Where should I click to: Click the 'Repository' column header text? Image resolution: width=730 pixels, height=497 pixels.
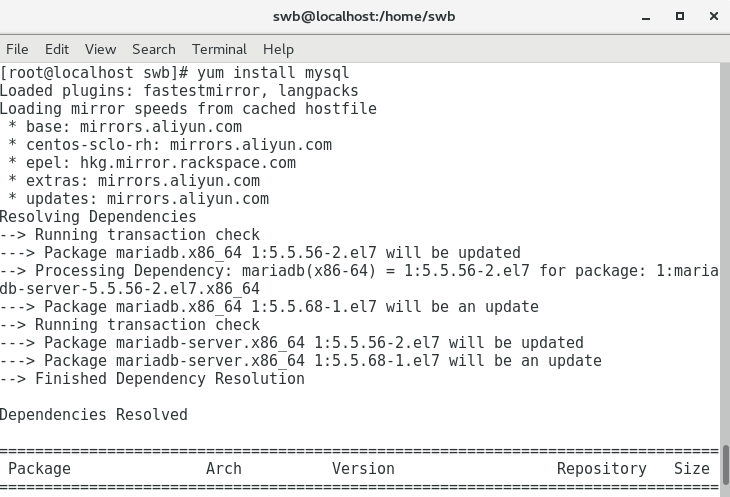click(601, 469)
